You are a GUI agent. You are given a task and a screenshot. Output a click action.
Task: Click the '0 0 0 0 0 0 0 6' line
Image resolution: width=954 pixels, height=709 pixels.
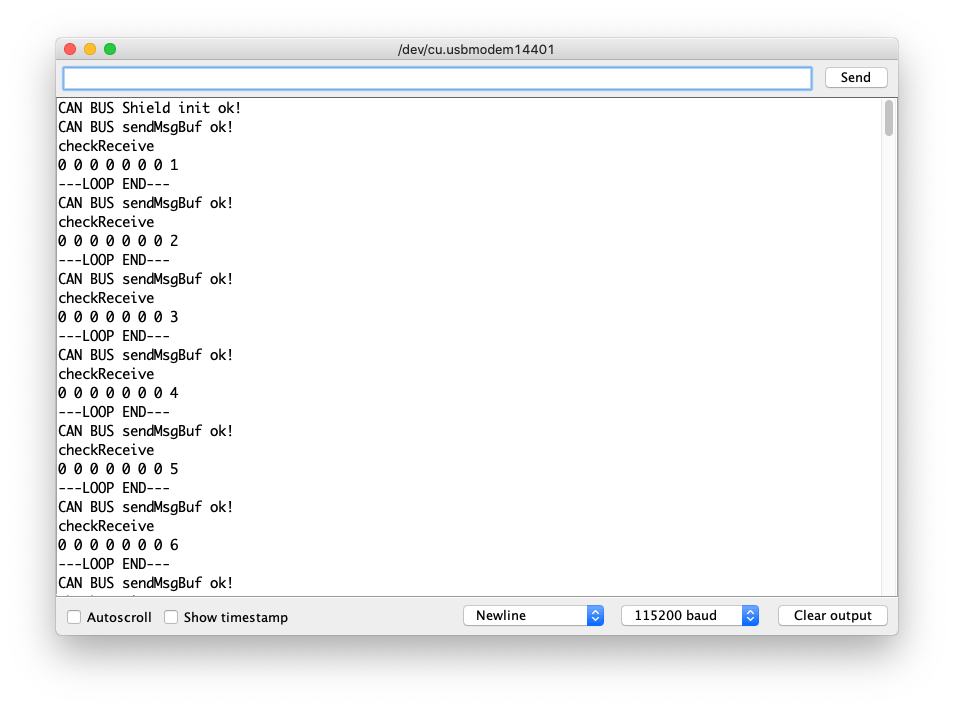[118, 545]
